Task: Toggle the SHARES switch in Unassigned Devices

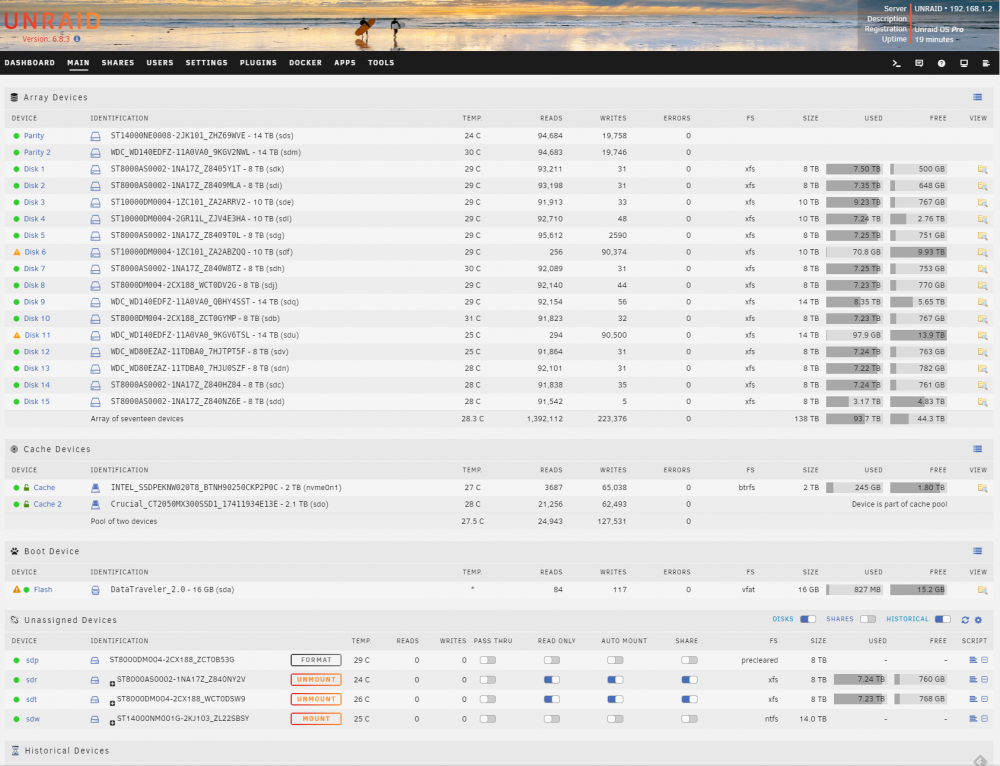Action: pyautogui.click(x=868, y=619)
